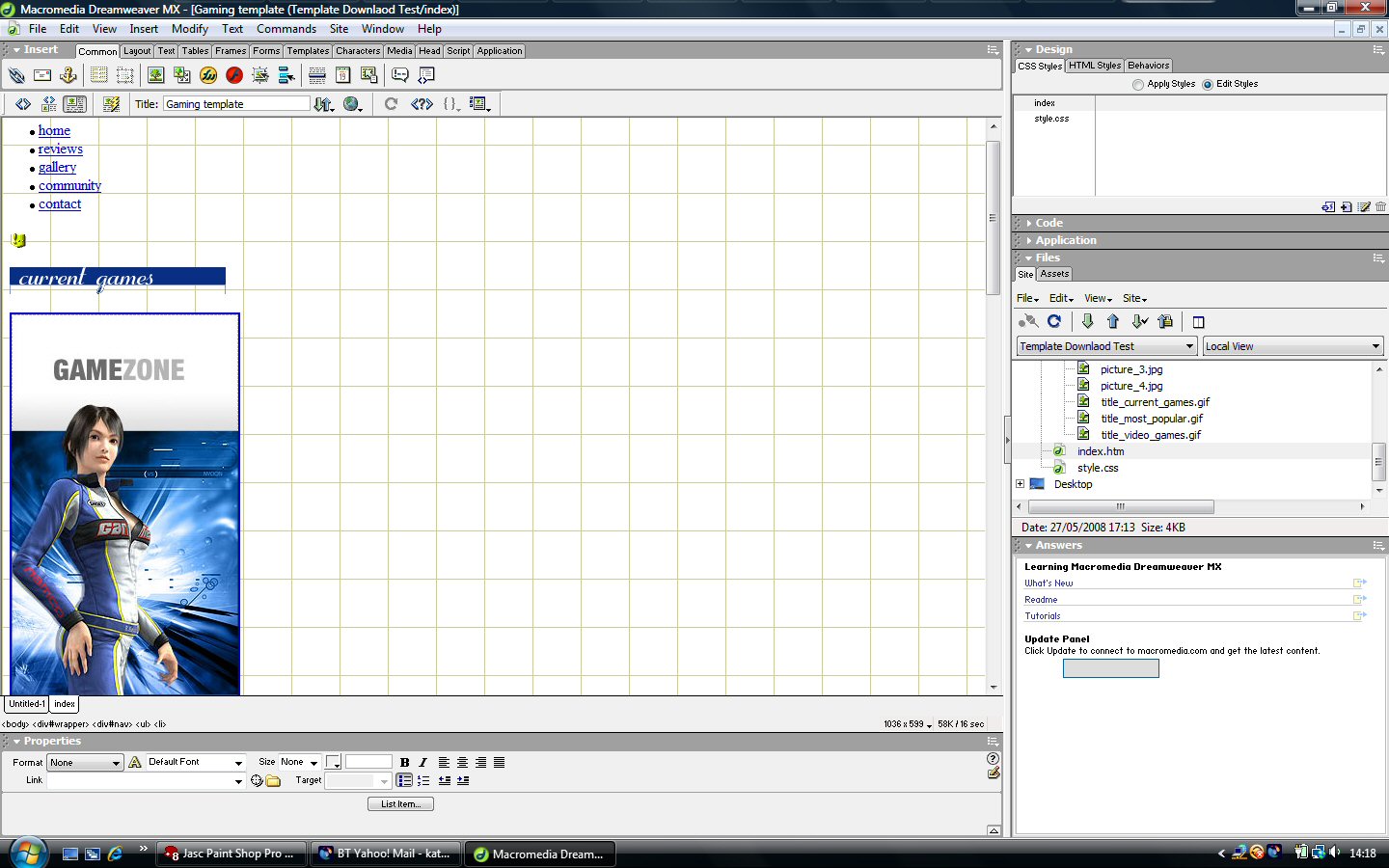Insert a named anchor icon

(68, 75)
